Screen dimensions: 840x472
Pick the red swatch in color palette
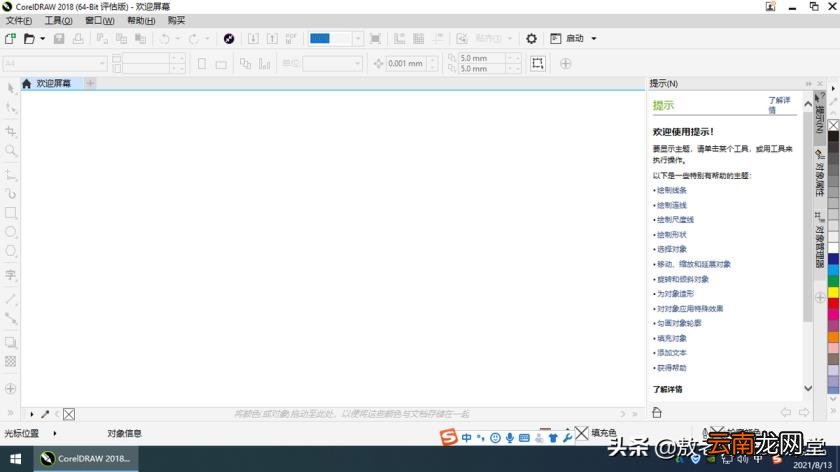coord(833,303)
